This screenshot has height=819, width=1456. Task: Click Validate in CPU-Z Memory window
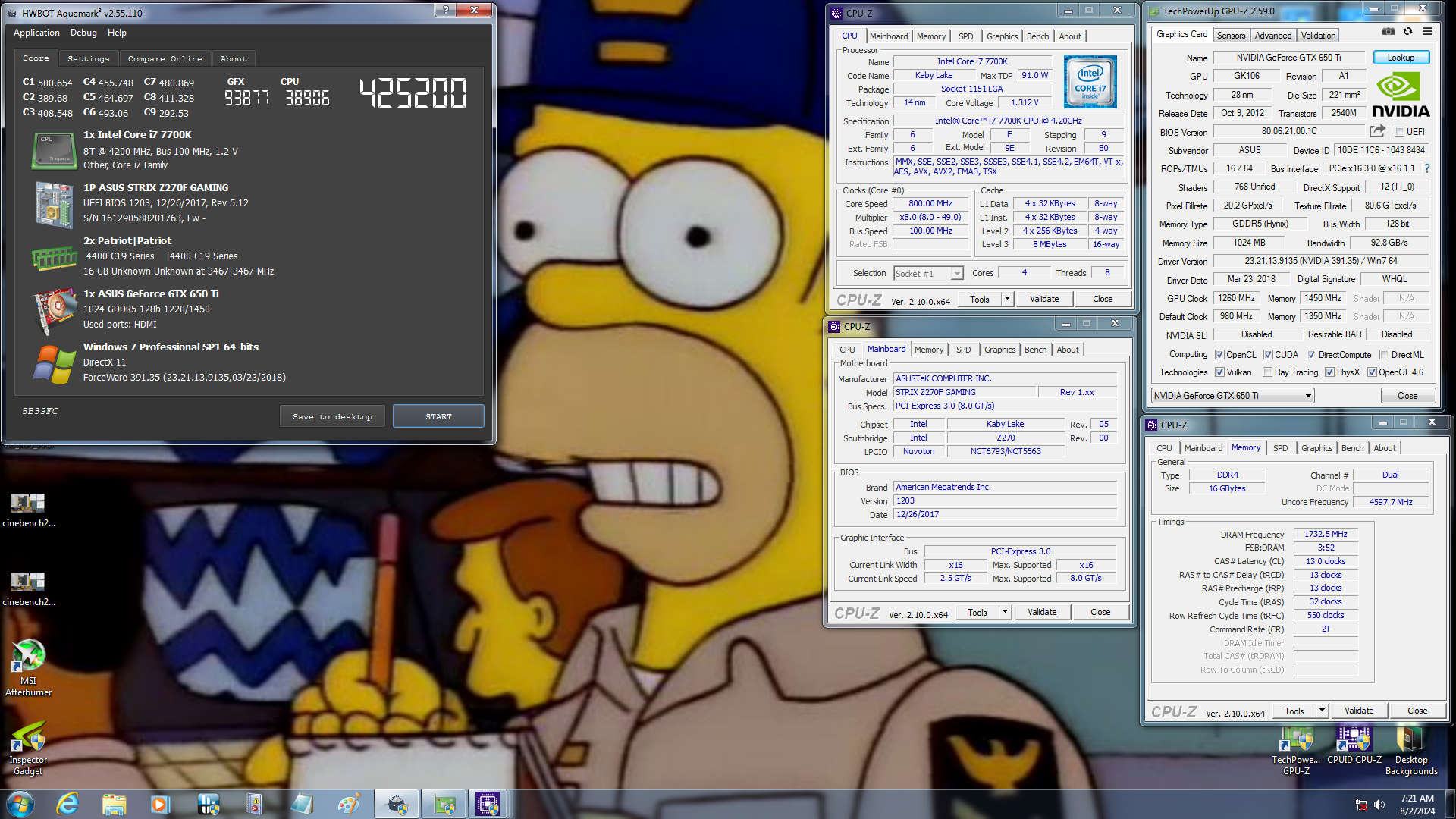coord(1358,711)
